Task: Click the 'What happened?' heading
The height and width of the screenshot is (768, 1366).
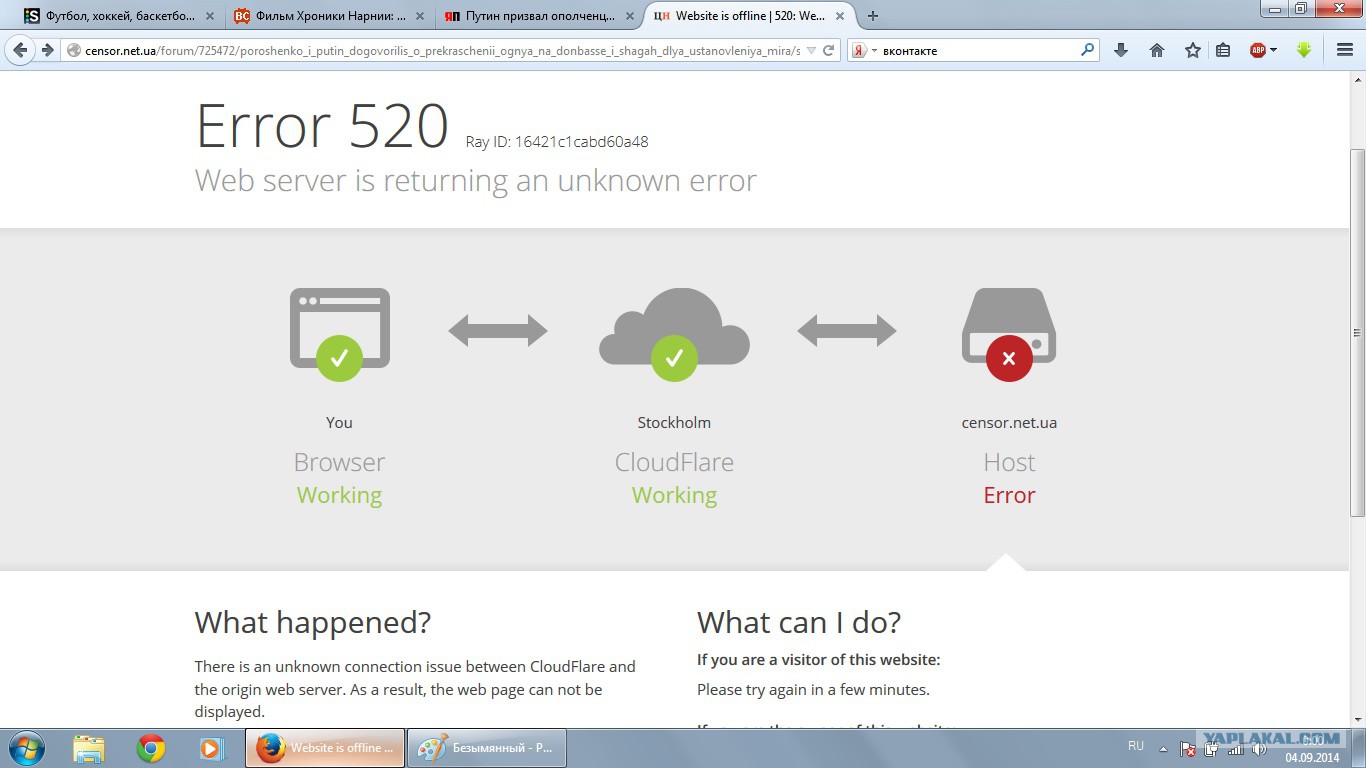Action: click(313, 623)
